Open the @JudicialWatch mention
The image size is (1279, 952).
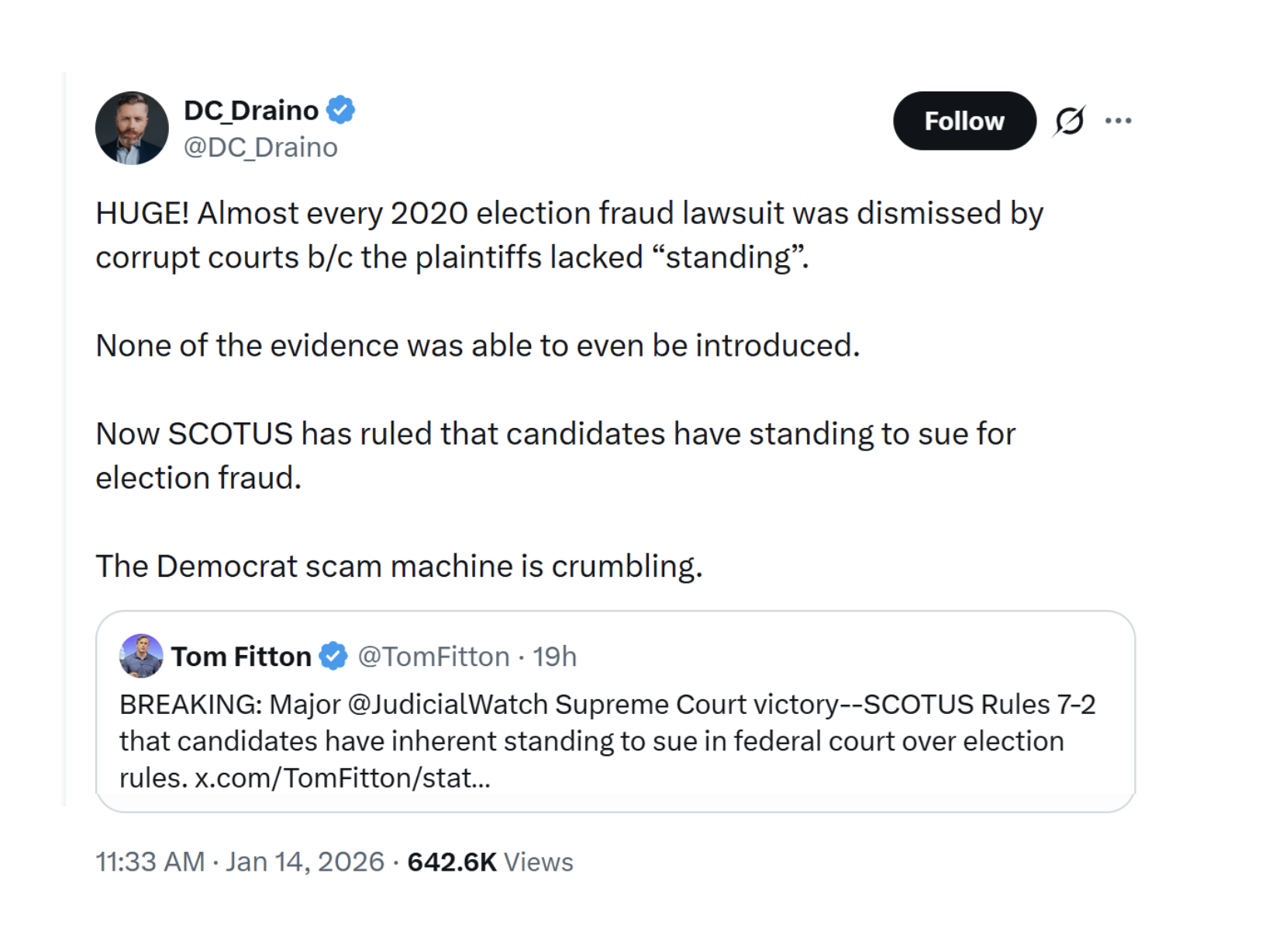[447, 704]
